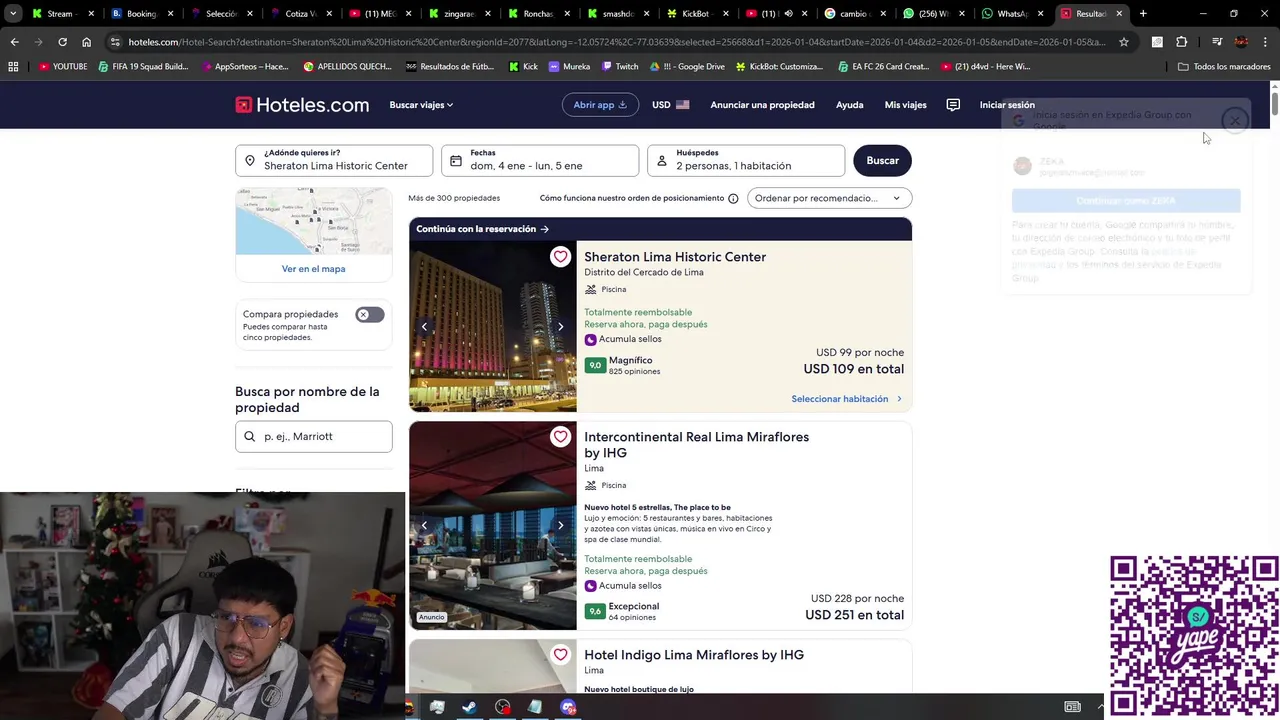Open the Fechas date picker field
Screen dimensions: 1280x720
coord(540,160)
